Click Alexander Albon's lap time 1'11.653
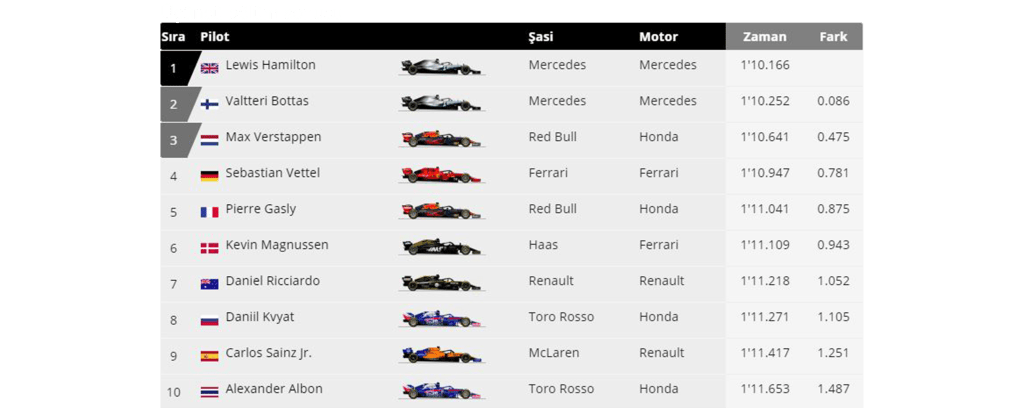The width and height of the screenshot is (1023, 408). (x=764, y=389)
